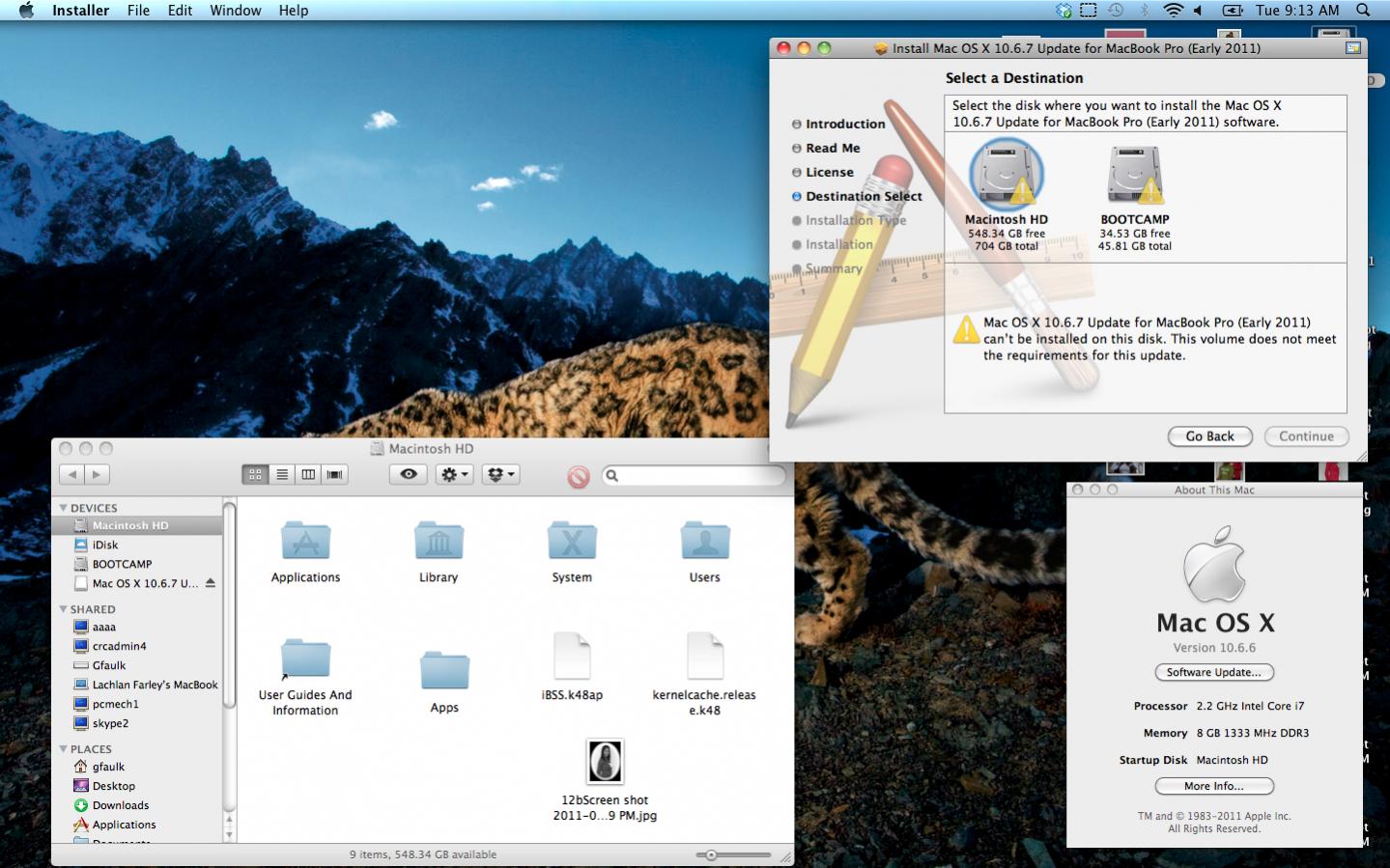This screenshot has height=868, width=1390.
Task: Click the Finder Forward arrow button
Action: [97, 474]
